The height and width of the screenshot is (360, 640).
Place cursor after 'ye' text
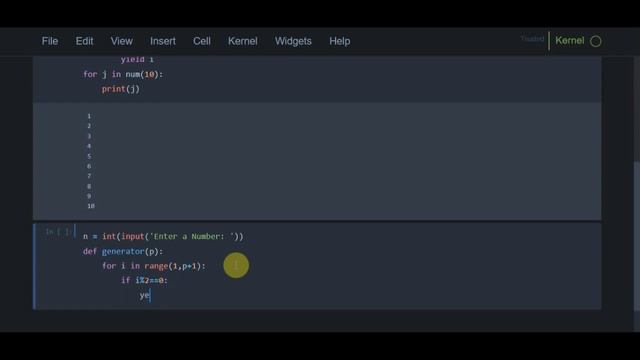point(150,295)
